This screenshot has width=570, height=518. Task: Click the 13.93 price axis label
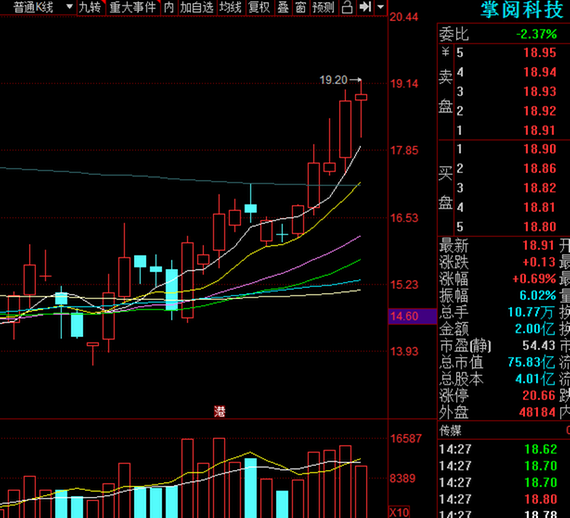pyautogui.click(x=404, y=351)
